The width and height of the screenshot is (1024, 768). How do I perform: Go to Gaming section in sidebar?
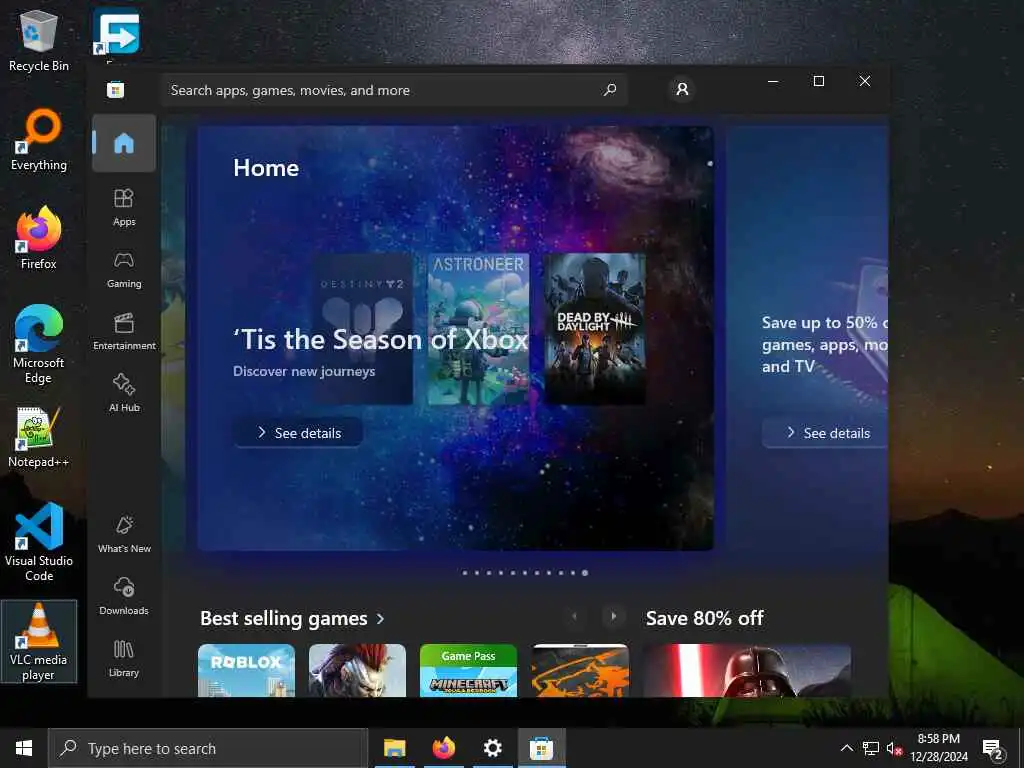coord(124,270)
